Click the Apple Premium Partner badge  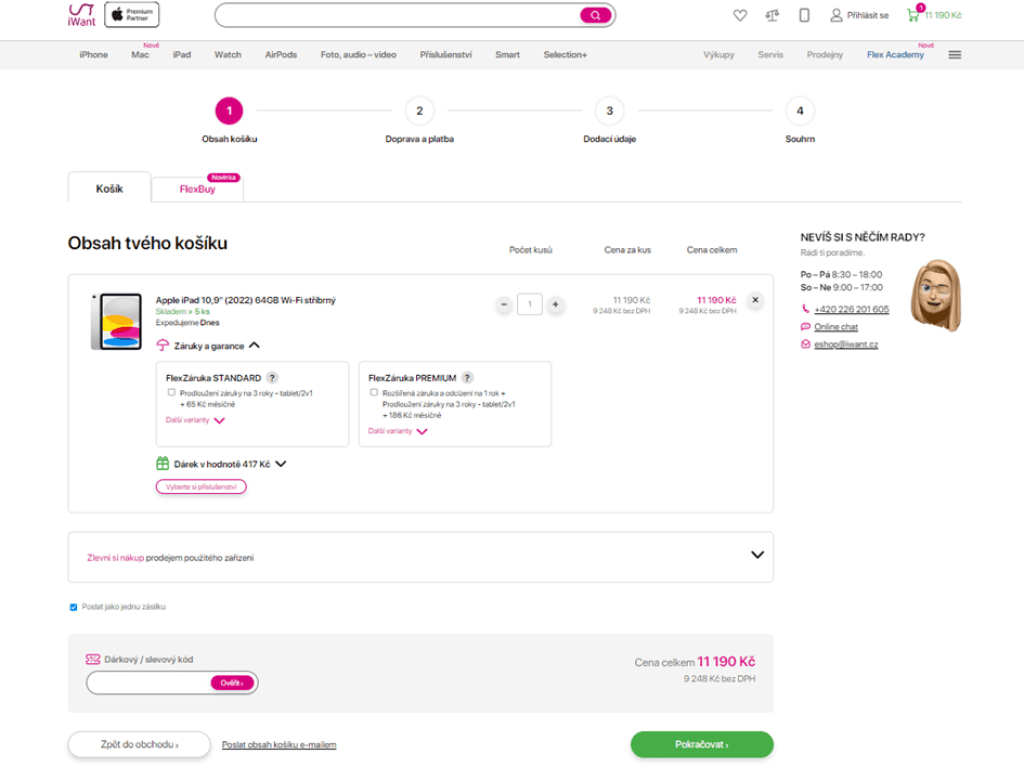tap(132, 15)
